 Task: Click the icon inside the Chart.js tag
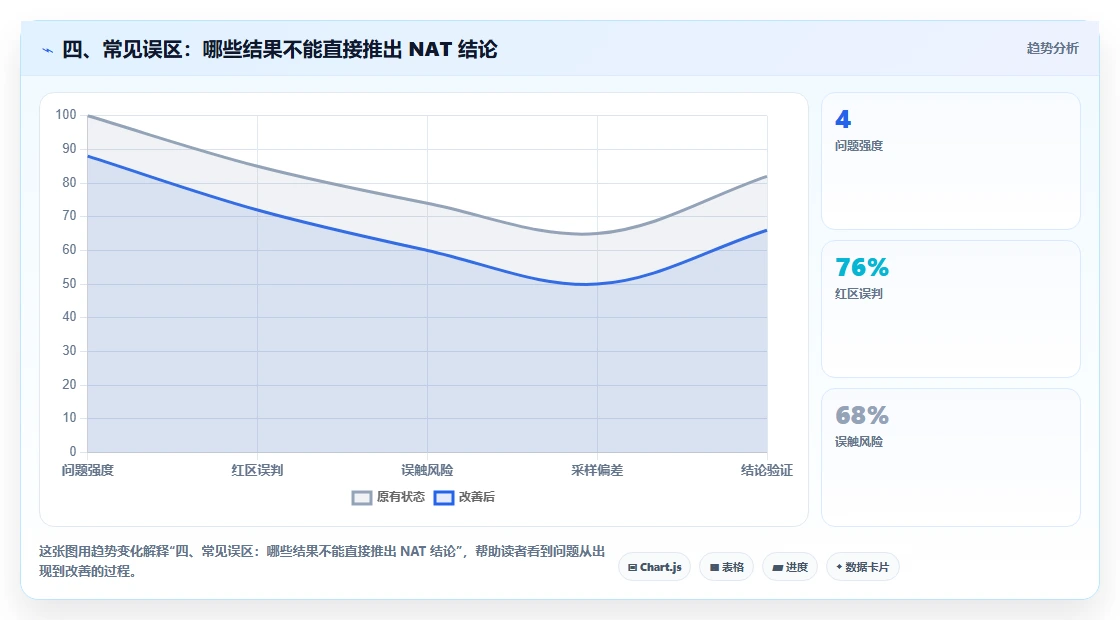(632, 568)
